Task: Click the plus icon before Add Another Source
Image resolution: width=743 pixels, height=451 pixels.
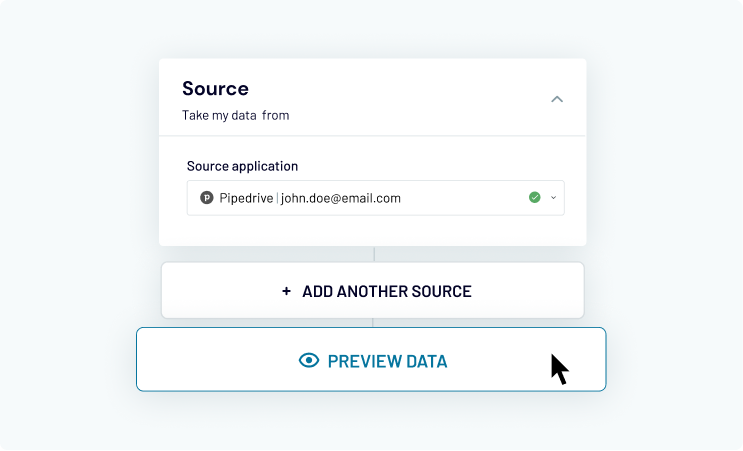Action: click(x=286, y=292)
